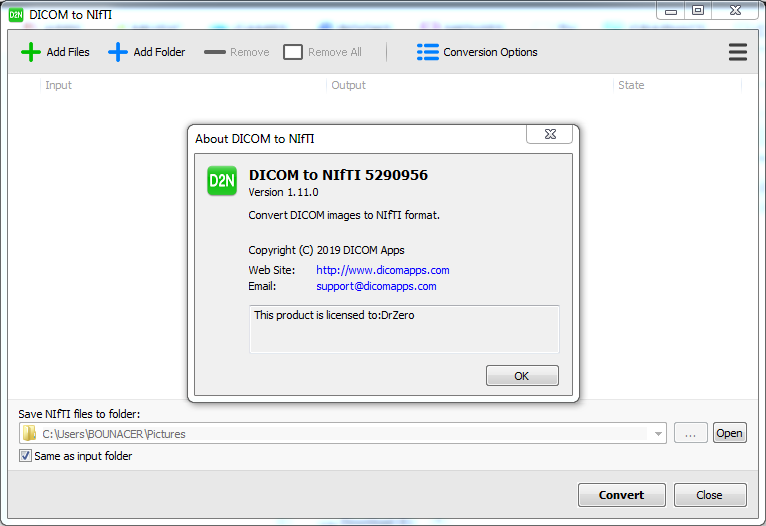Open the hamburger menu at top right
766x526 pixels.
tap(738, 52)
